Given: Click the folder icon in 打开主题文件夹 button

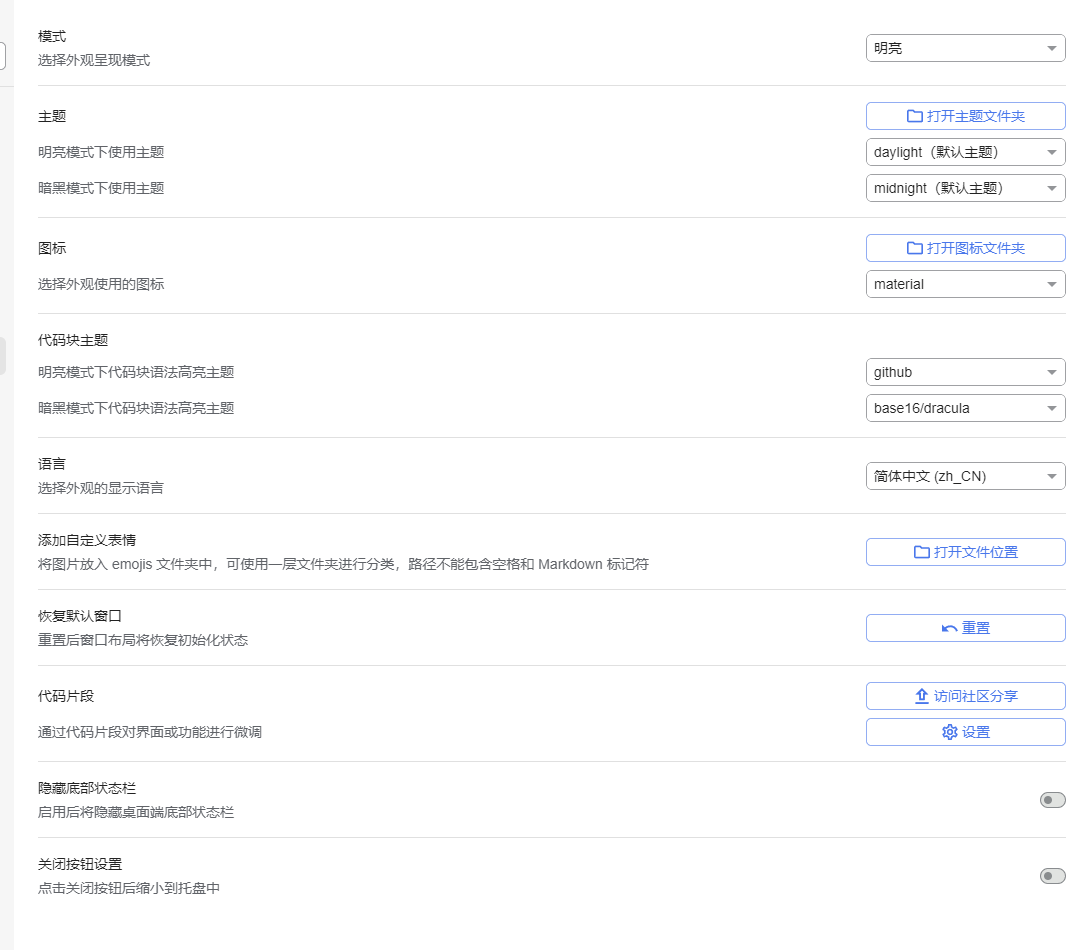Looking at the screenshot, I should [914, 116].
